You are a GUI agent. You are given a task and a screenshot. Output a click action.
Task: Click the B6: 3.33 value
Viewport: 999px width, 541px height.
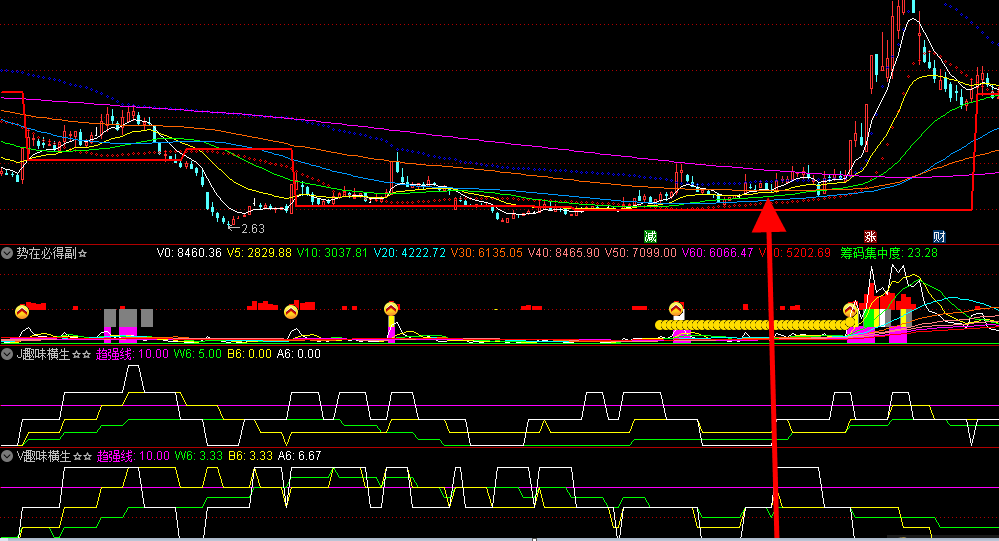(x=250, y=456)
